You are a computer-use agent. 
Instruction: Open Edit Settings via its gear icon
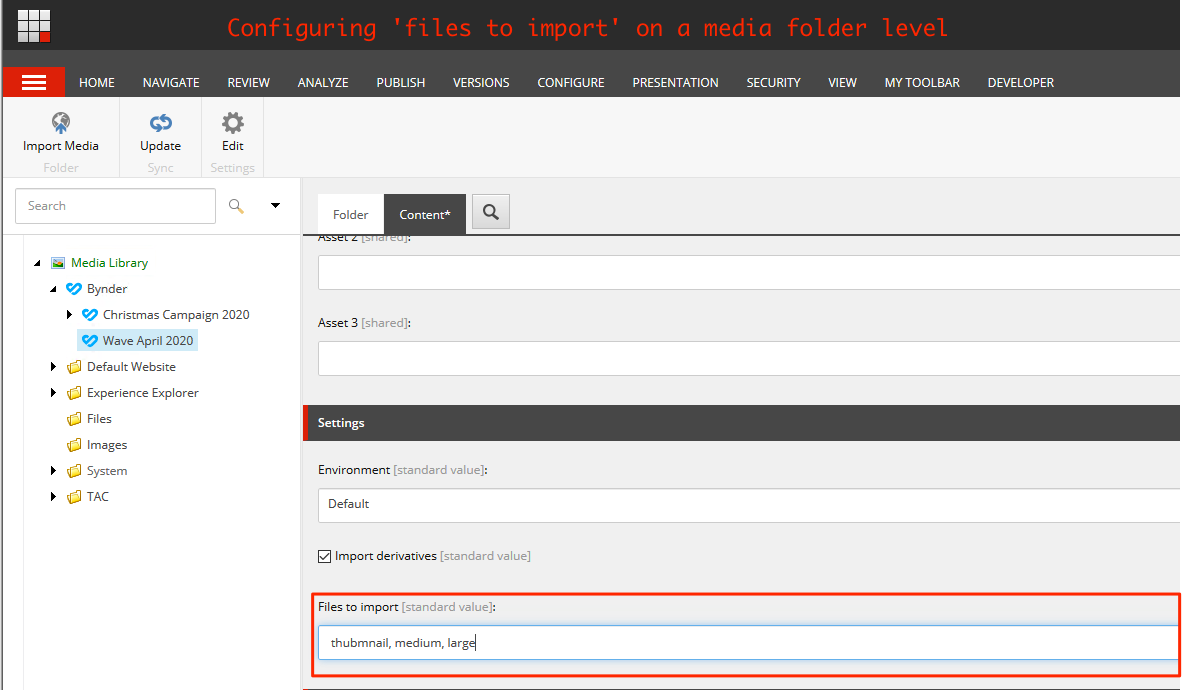pyautogui.click(x=232, y=123)
